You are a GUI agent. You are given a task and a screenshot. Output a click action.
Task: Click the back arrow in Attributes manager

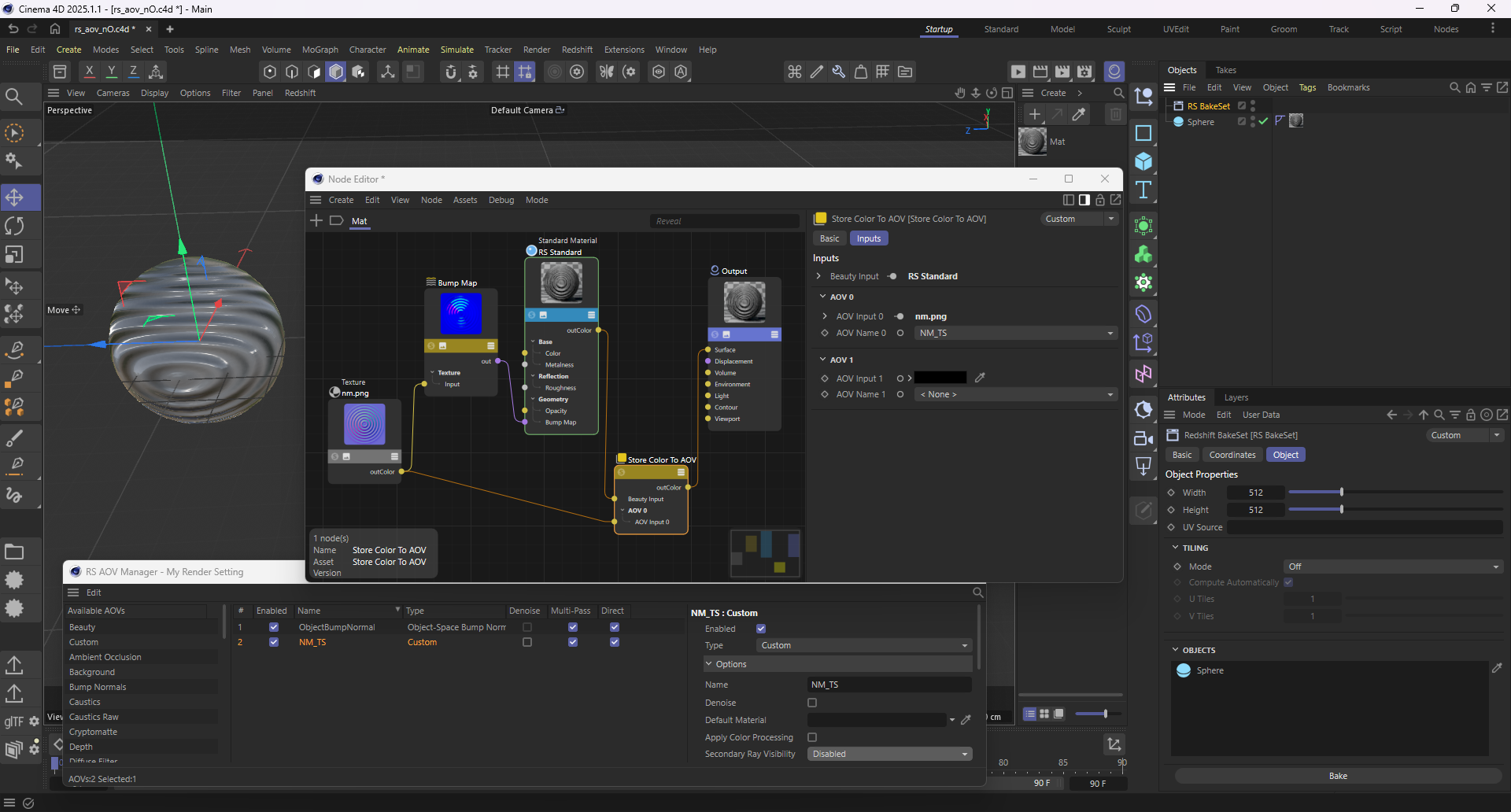tap(1392, 415)
